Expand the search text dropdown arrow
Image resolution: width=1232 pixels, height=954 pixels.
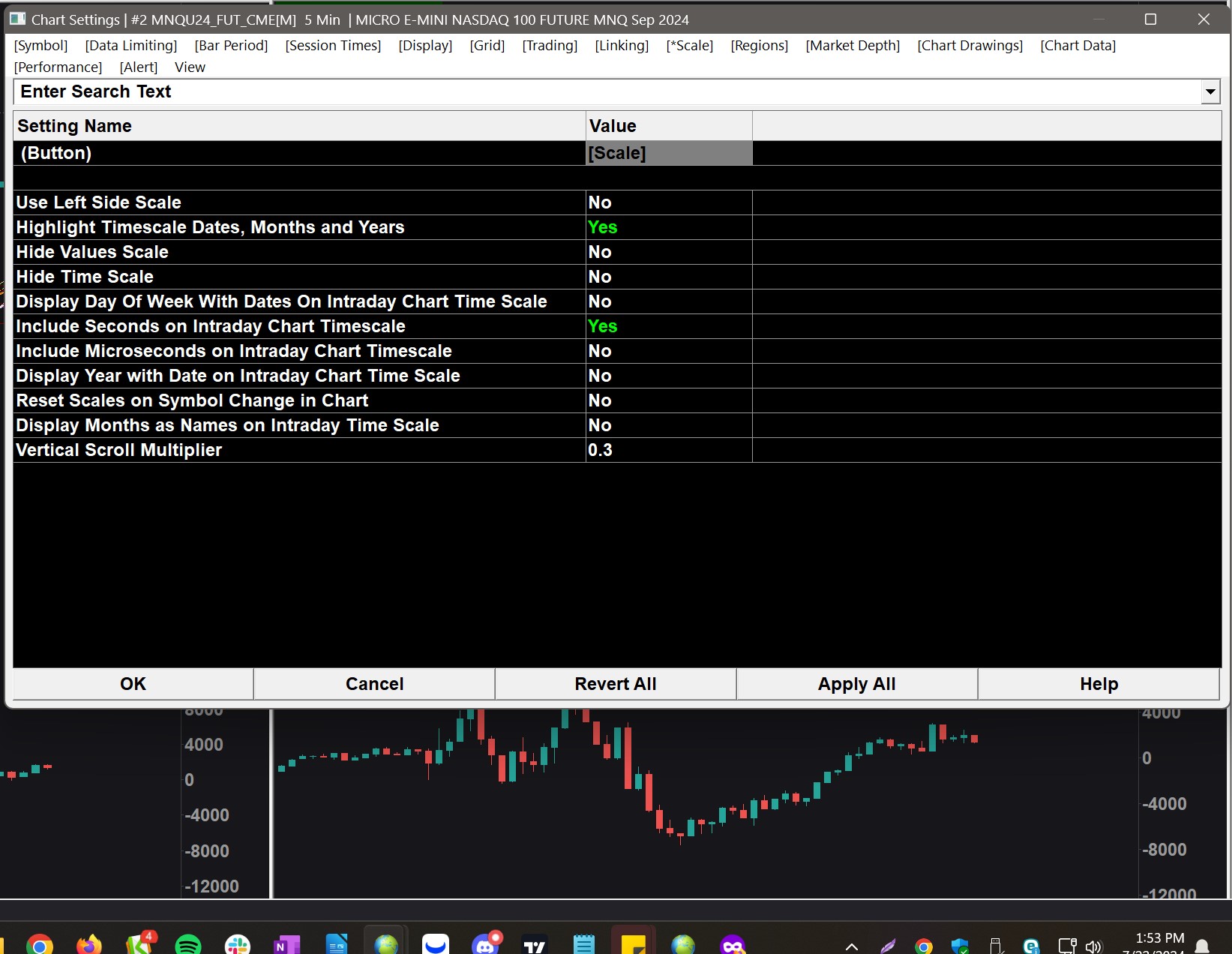[1210, 92]
